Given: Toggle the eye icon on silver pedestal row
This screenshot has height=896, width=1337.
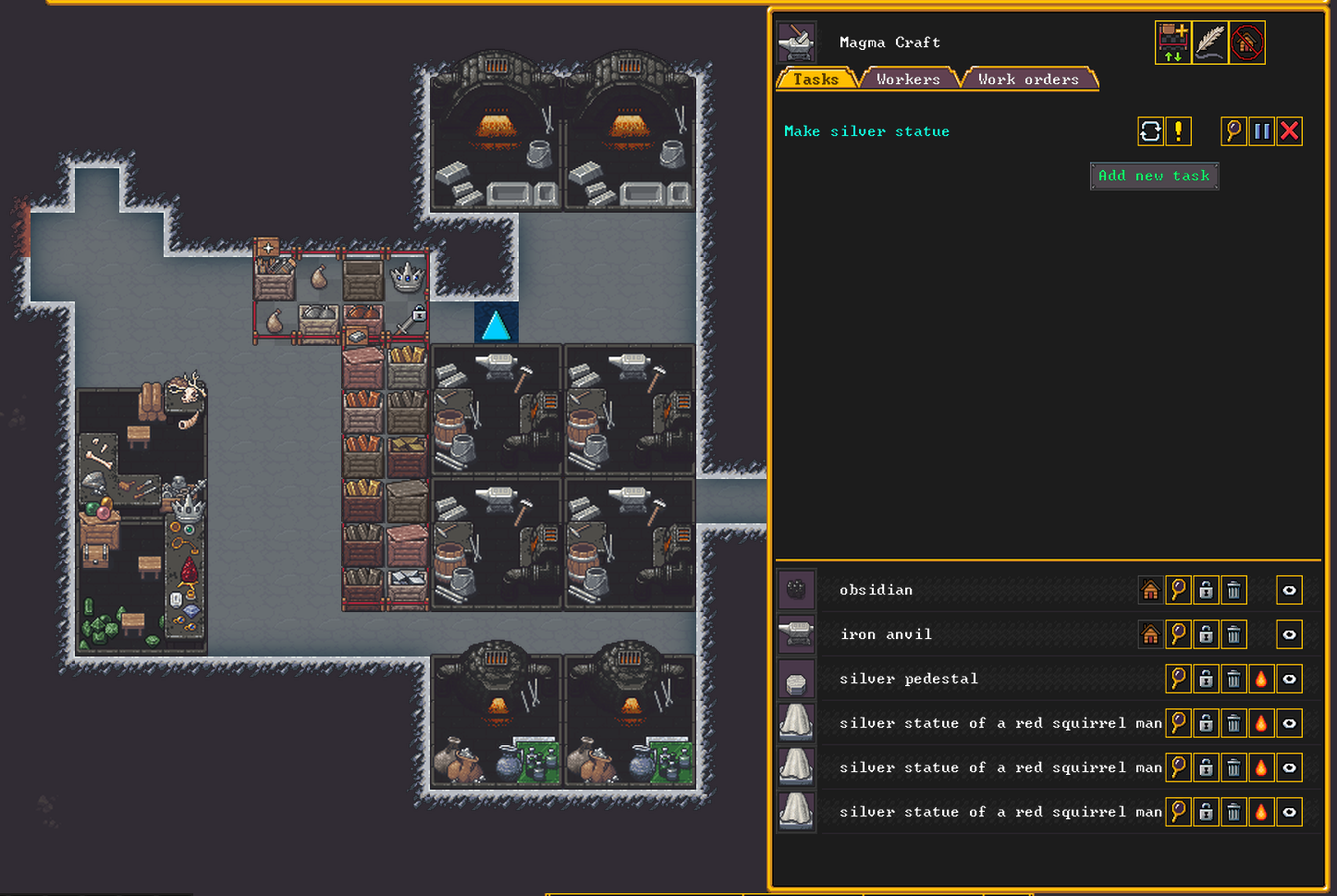Looking at the screenshot, I should [1289, 679].
